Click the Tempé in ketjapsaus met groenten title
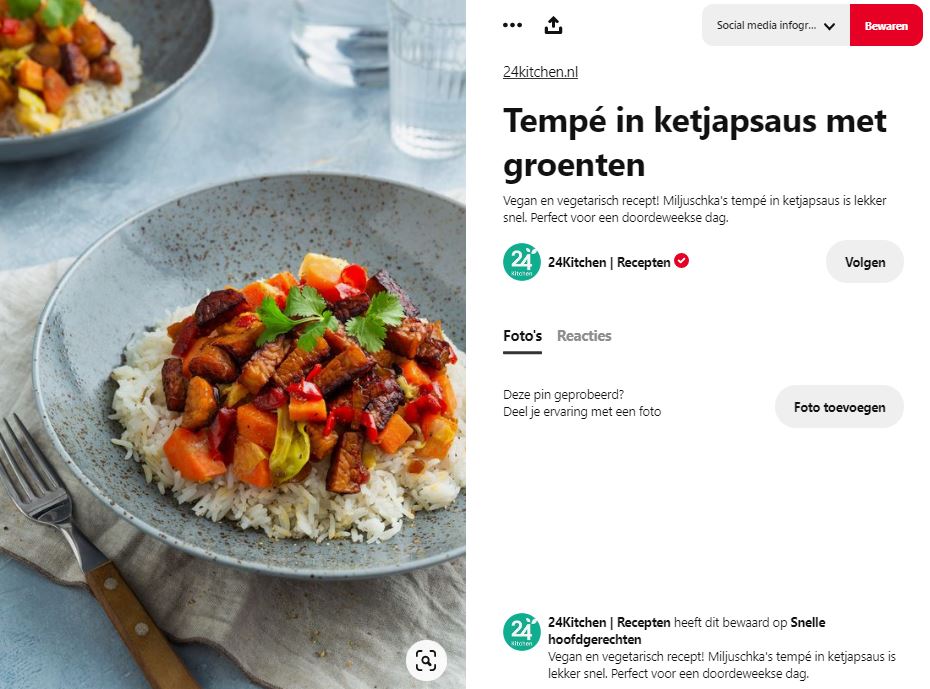 click(x=695, y=143)
